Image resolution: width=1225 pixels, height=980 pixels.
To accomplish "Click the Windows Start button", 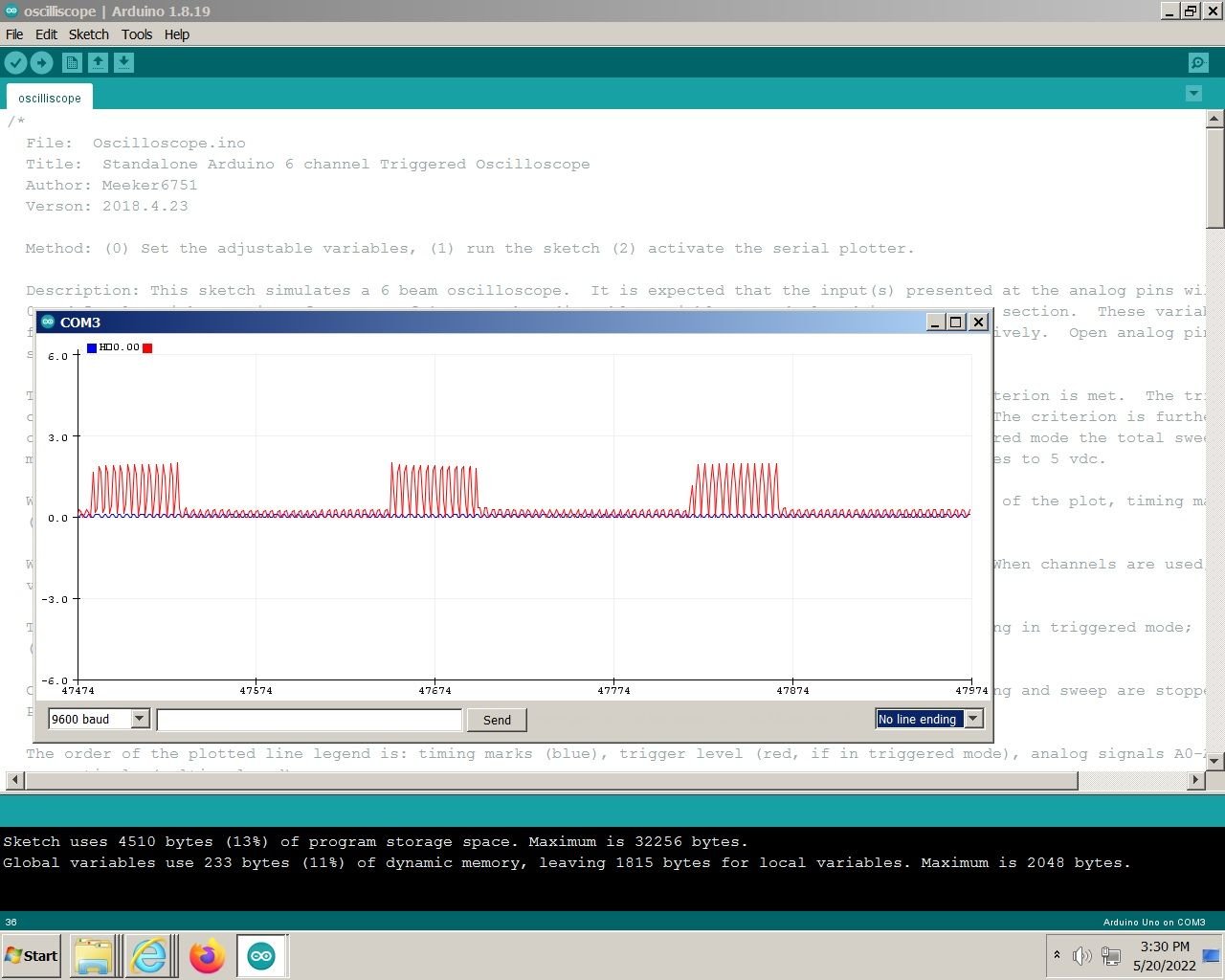I will point(32,955).
